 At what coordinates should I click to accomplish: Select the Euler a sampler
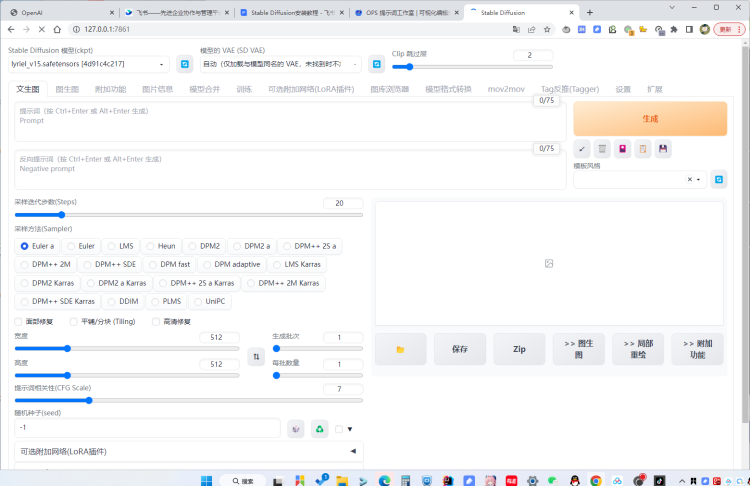[37, 246]
